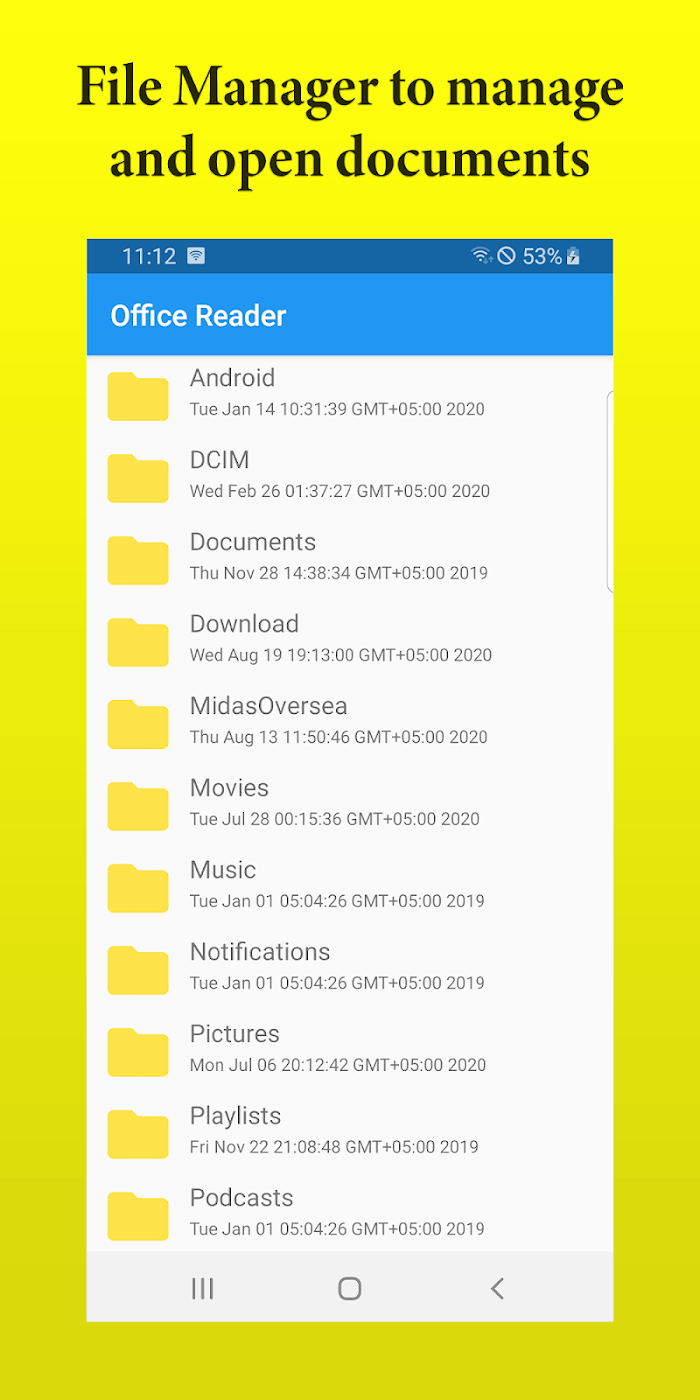Open the Pictures folder icon
Screen dimensions: 700x1400
[x=138, y=1052]
